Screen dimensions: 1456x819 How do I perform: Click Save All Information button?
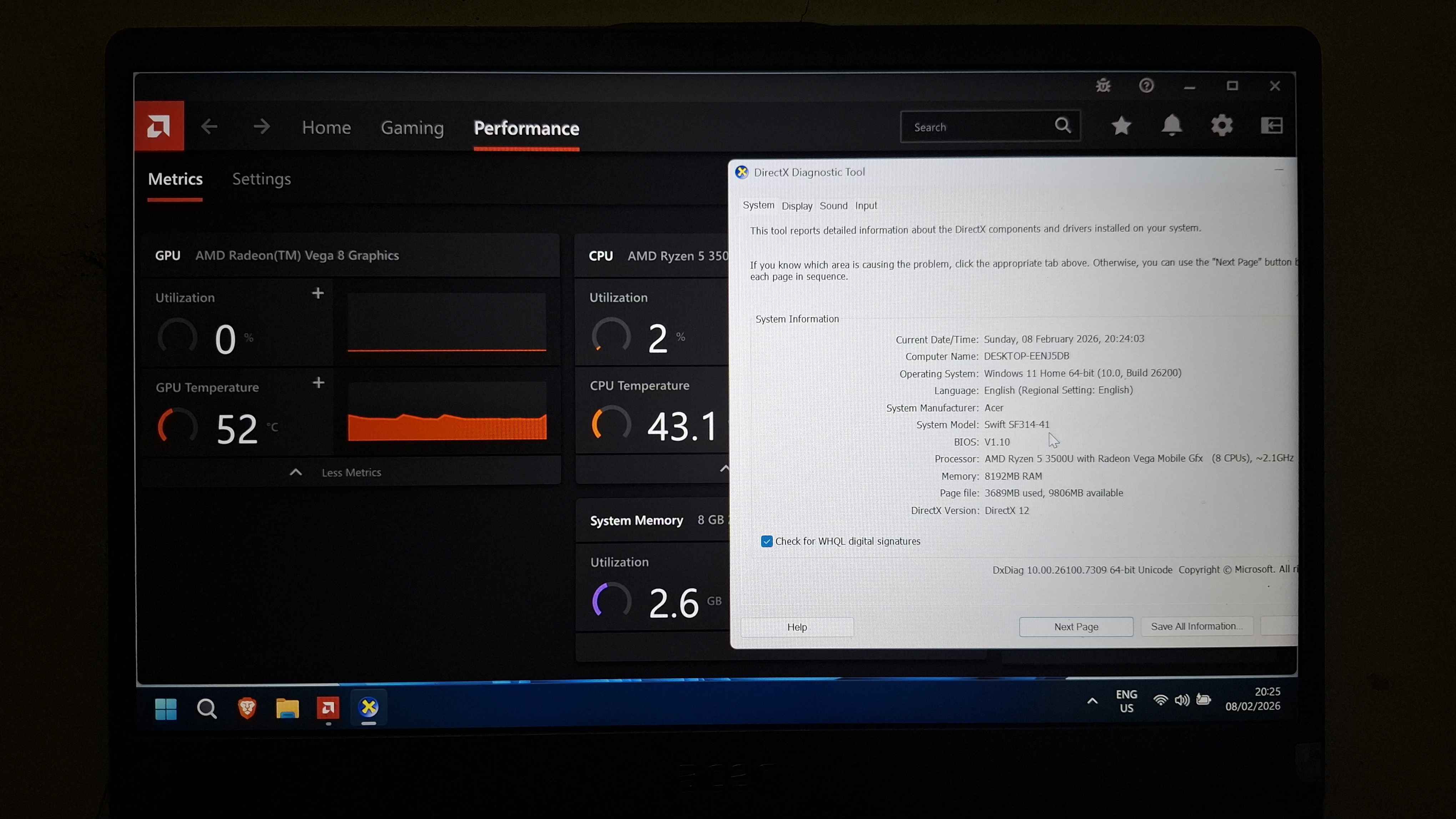click(1197, 626)
